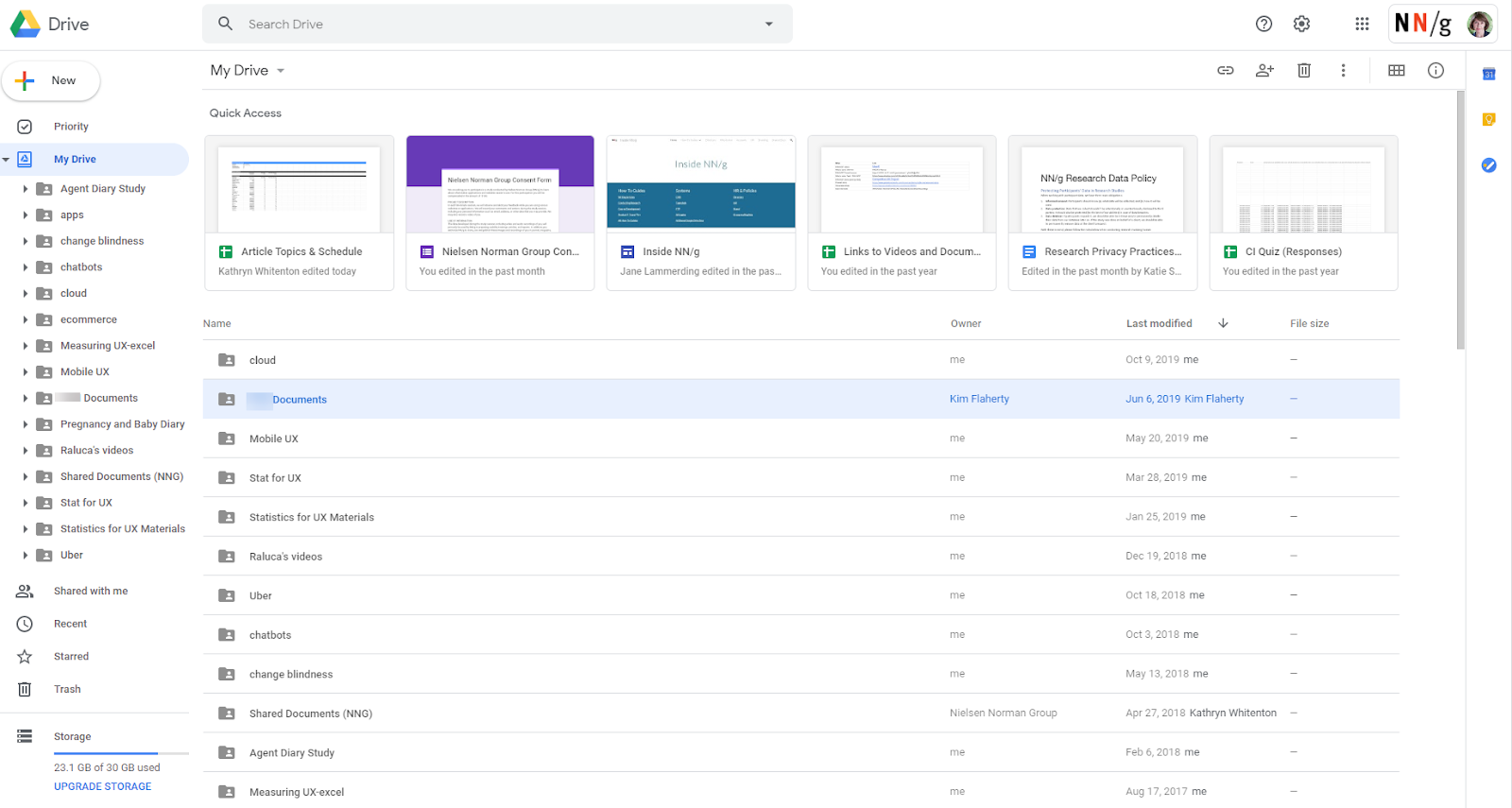1512x808 pixels.
Task: Select Raluca's videos in sidebar tree
Action: coord(96,451)
